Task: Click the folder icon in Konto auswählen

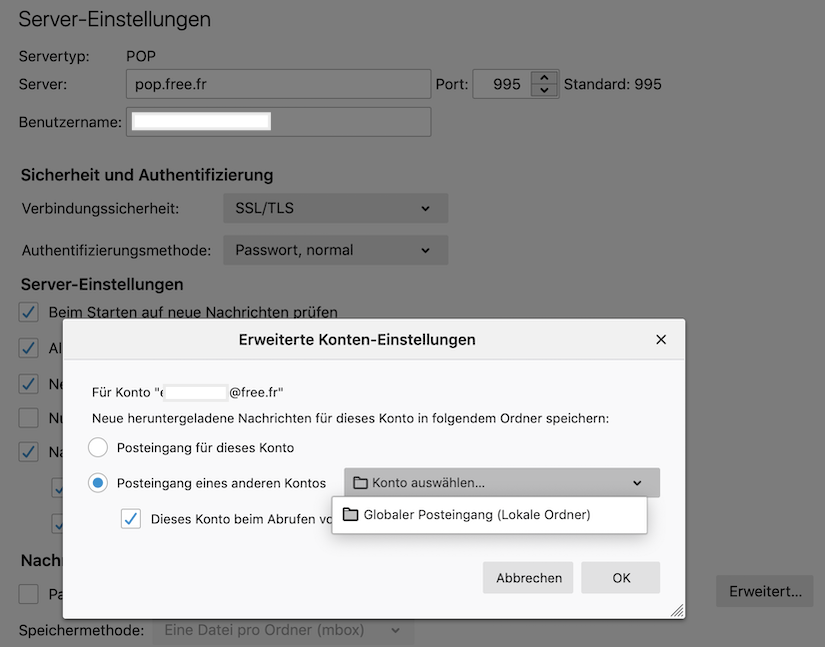Action: (361, 483)
